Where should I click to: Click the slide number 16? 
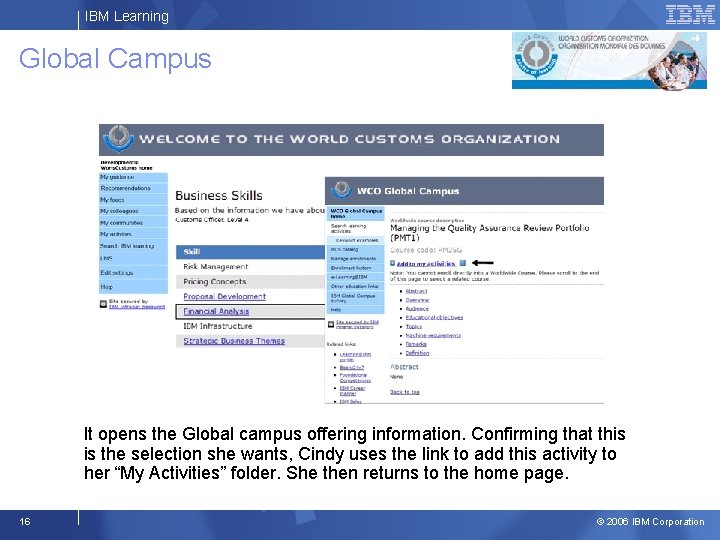tap(25, 521)
